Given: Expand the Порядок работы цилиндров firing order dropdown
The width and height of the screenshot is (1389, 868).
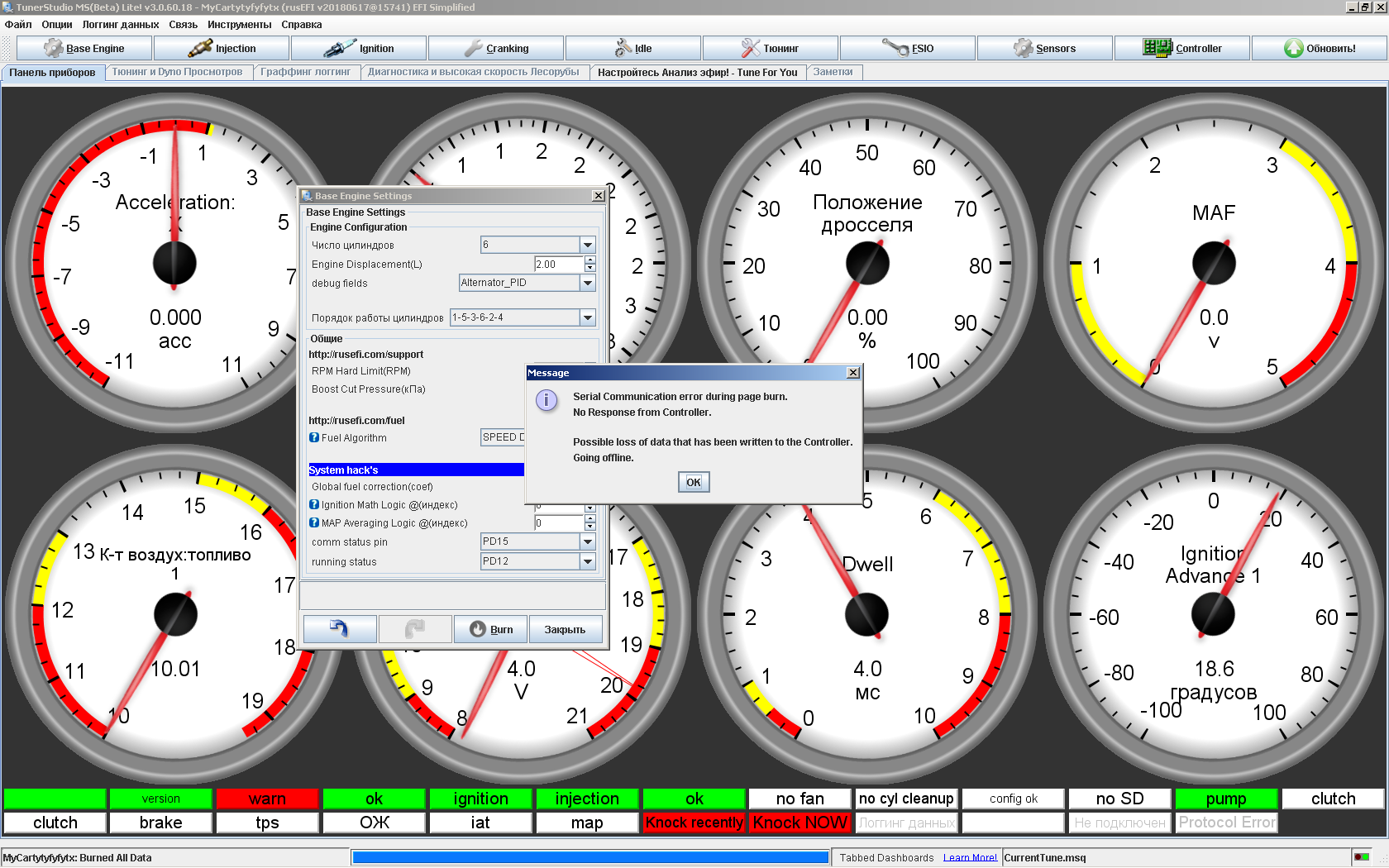Looking at the screenshot, I should tap(588, 317).
